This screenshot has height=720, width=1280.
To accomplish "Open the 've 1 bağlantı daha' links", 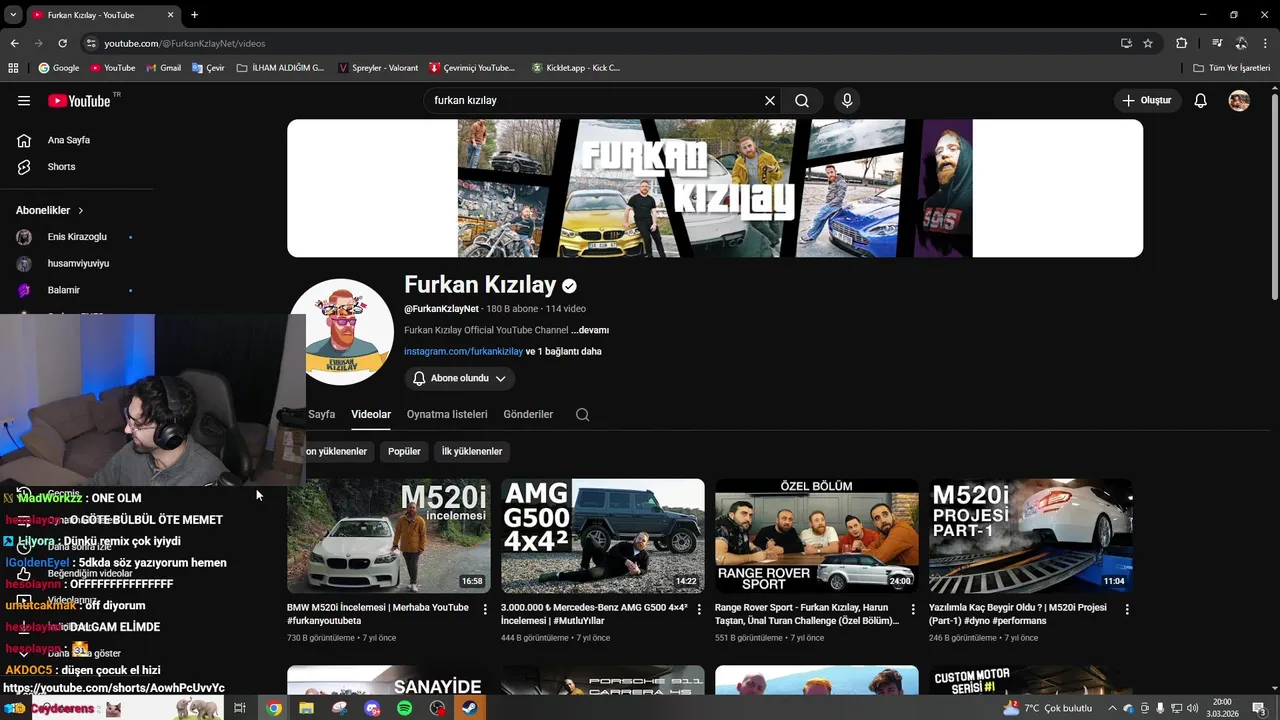I will pos(564,352).
